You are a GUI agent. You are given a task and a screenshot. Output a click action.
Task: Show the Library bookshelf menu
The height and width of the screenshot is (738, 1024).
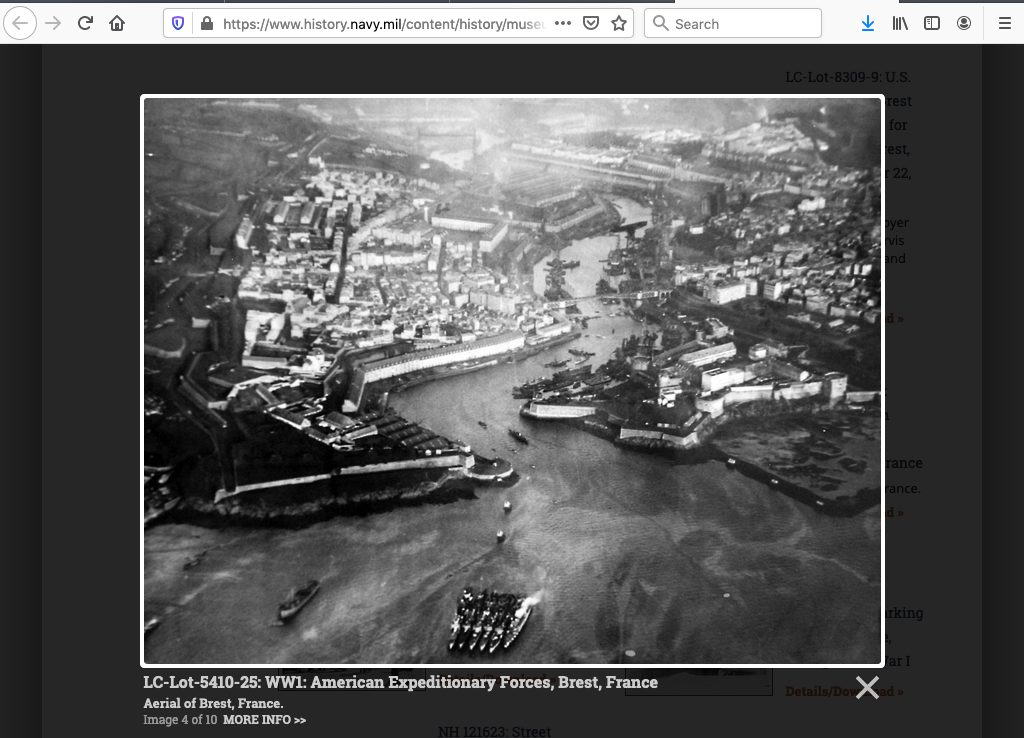click(x=900, y=23)
